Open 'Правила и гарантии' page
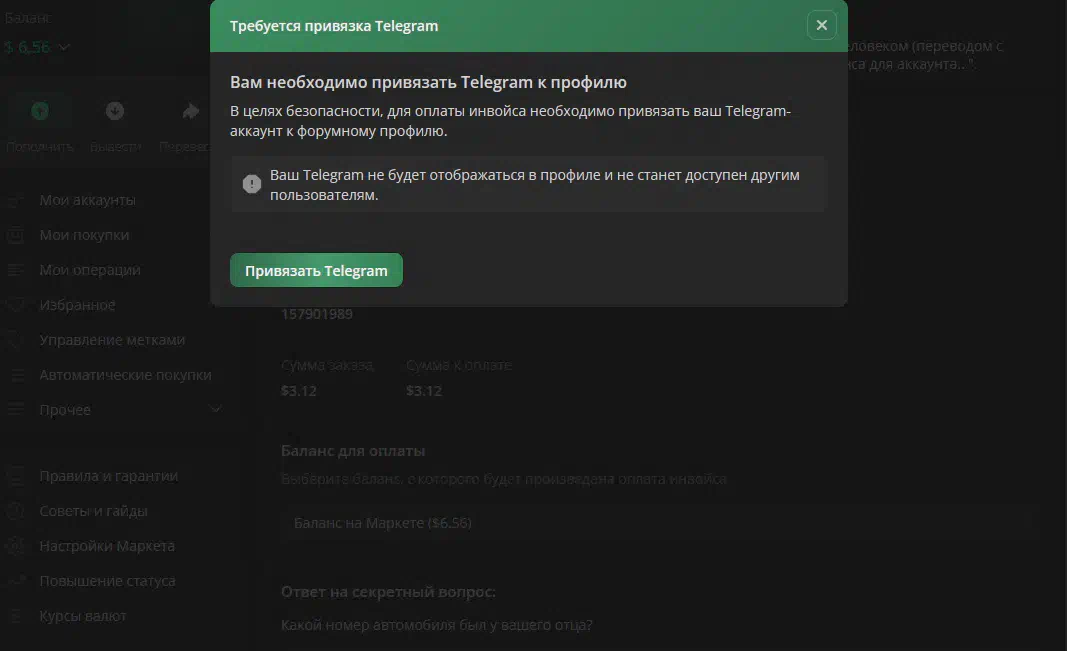Viewport: 1067px width, 651px height. [108, 476]
